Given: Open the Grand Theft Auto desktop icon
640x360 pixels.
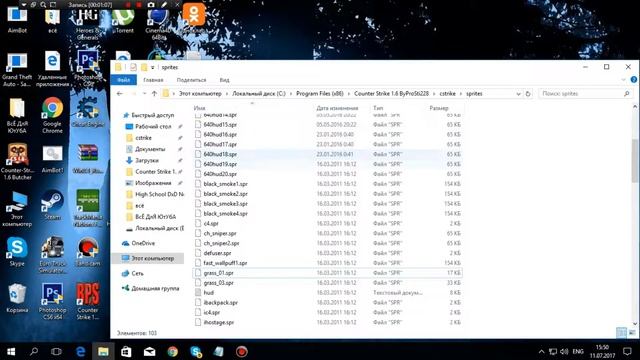Looking at the screenshot, I should pyautogui.click(x=17, y=69).
